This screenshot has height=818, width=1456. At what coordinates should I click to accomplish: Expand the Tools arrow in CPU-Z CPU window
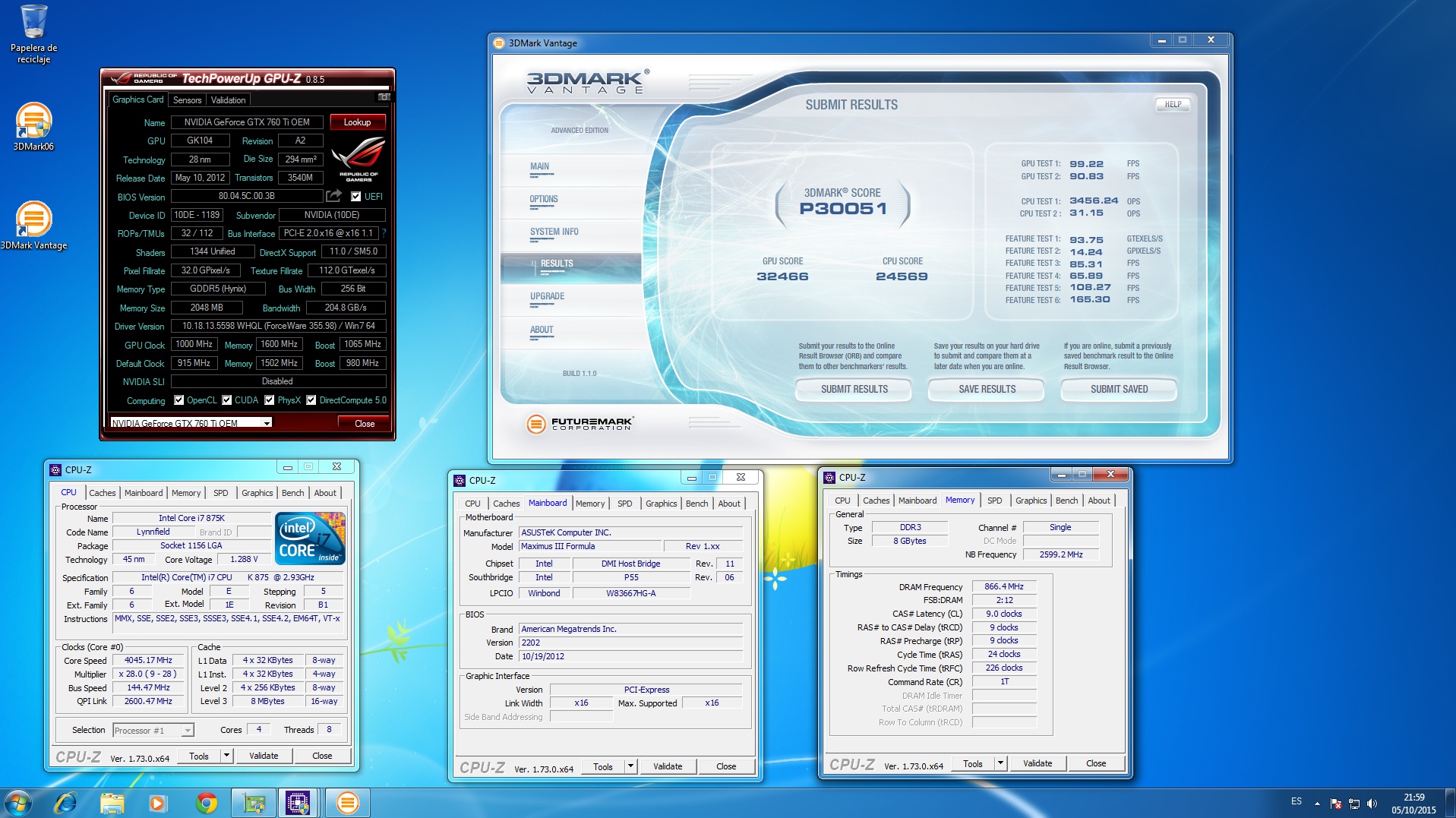[x=226, y=756]
